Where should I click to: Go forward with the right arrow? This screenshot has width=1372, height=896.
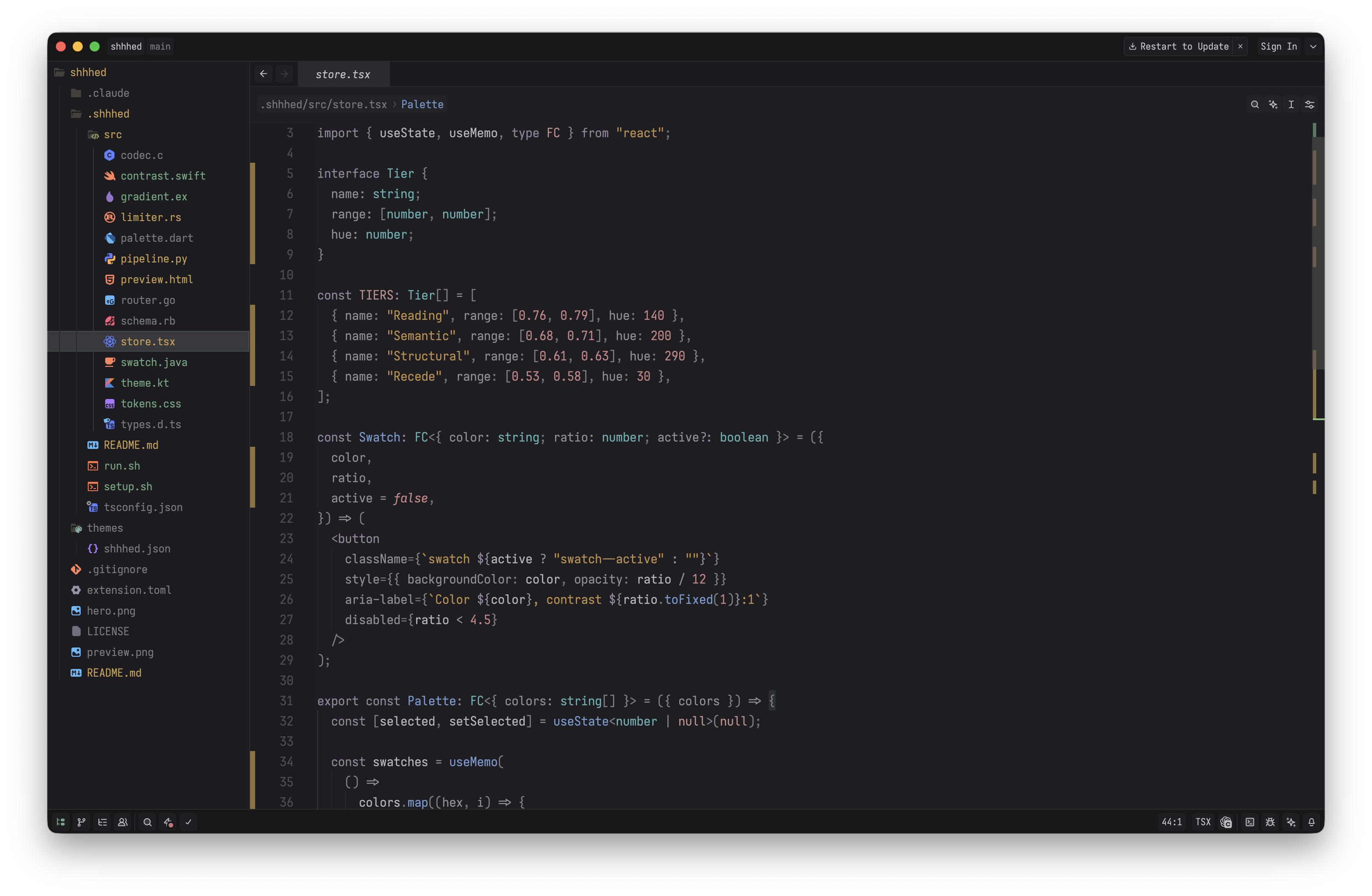tap(284, 74)
